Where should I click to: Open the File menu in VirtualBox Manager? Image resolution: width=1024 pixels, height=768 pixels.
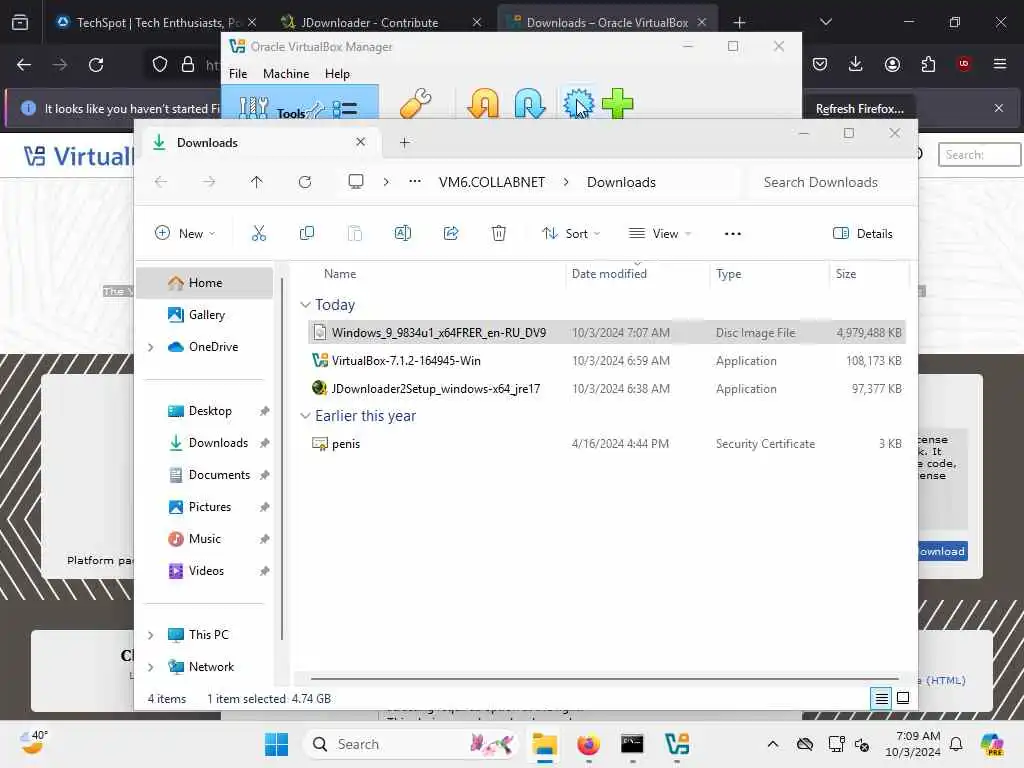click(x=238, y=74)
